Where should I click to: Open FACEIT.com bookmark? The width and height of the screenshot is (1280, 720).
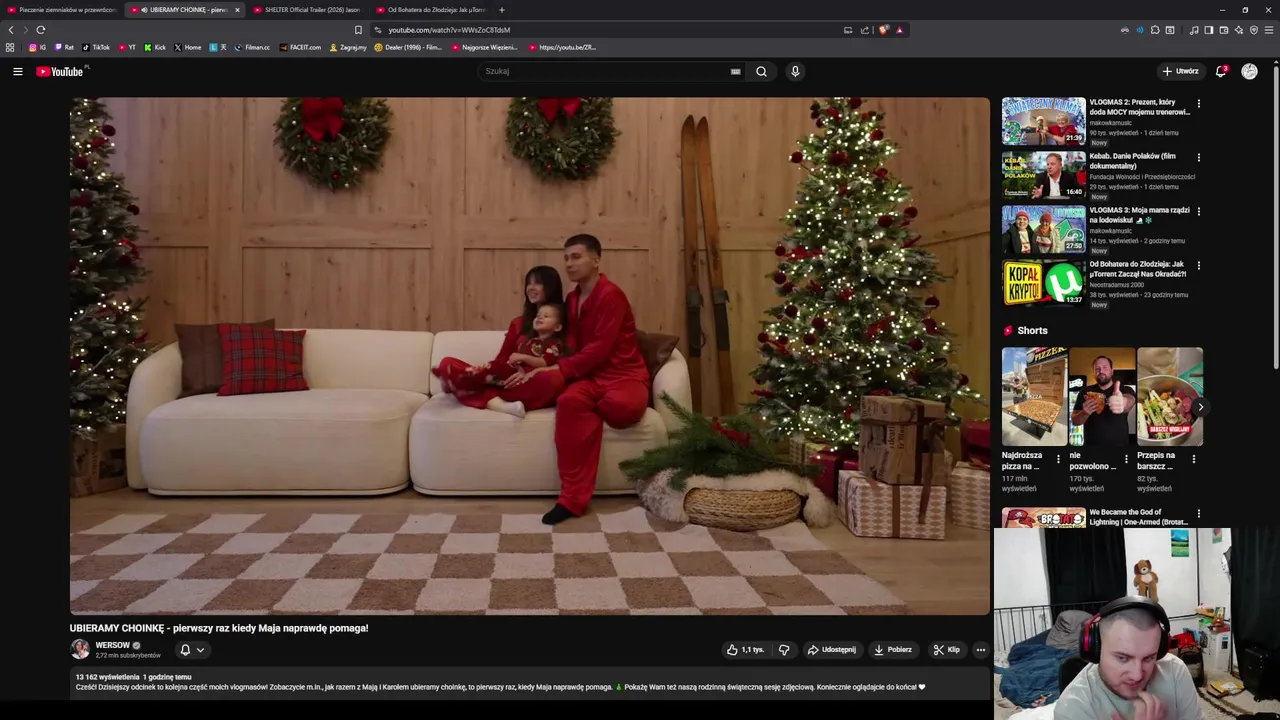301,47
